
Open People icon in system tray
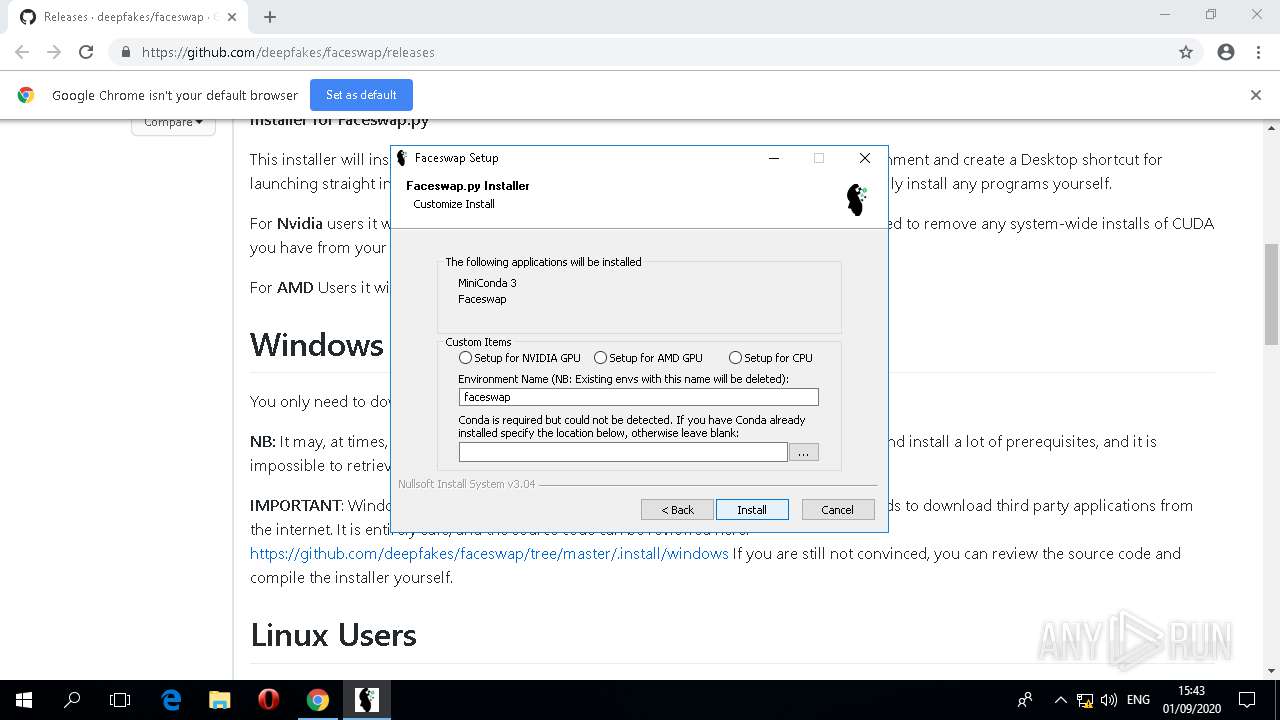[1025, 700]
